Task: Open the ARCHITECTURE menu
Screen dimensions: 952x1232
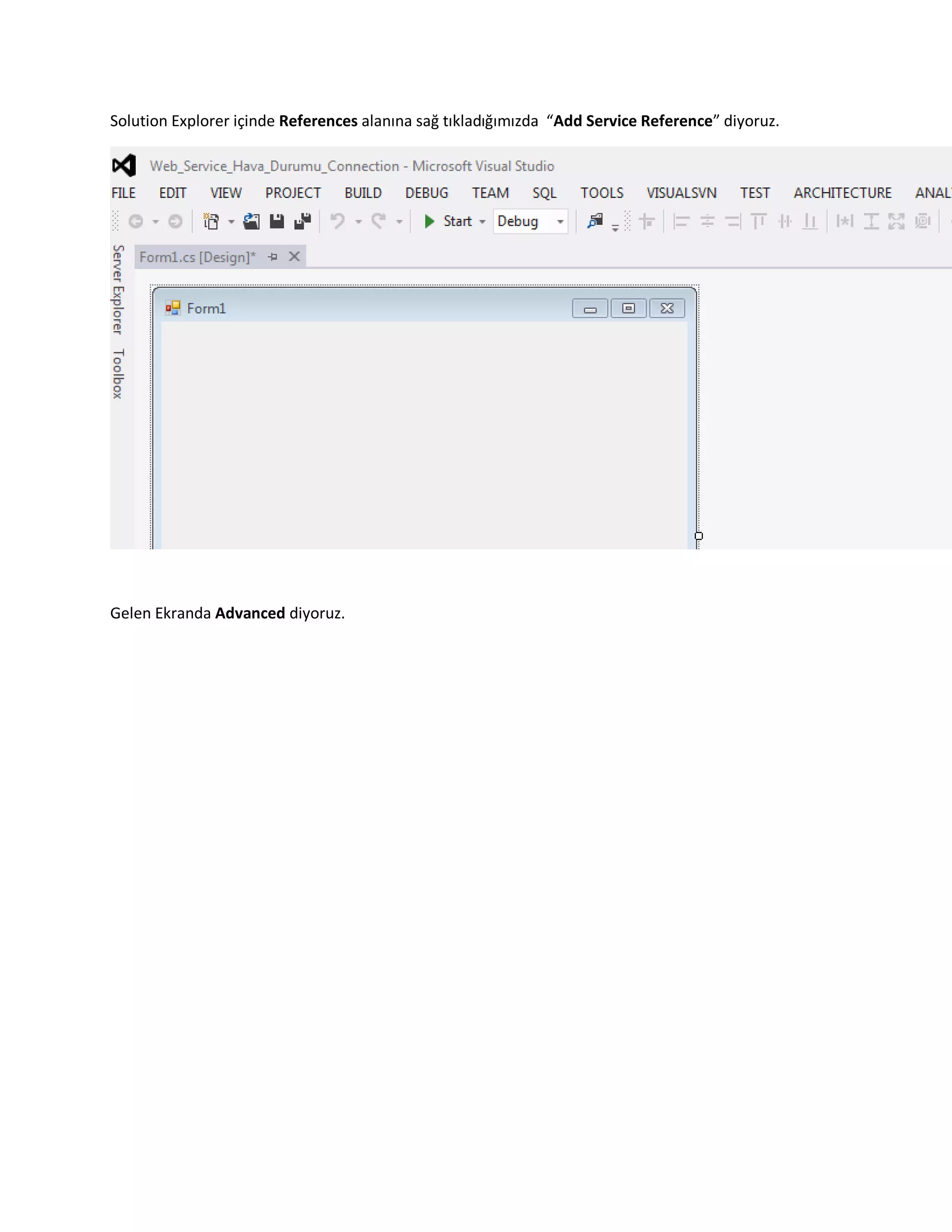Action: point(843,193)
